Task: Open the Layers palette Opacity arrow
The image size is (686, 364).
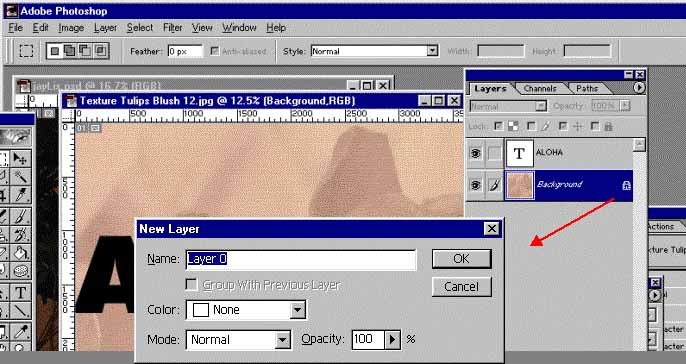Action: point(625,106)
